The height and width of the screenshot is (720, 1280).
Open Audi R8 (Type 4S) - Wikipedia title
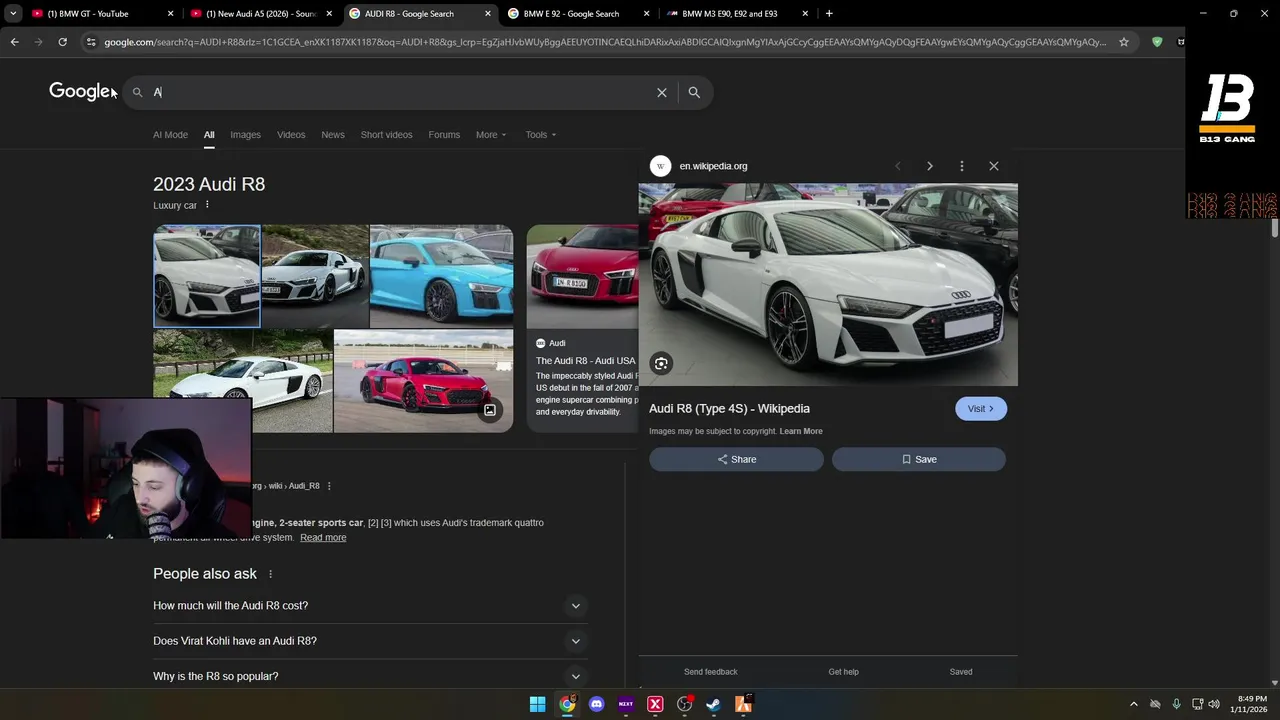click(729, 408)
